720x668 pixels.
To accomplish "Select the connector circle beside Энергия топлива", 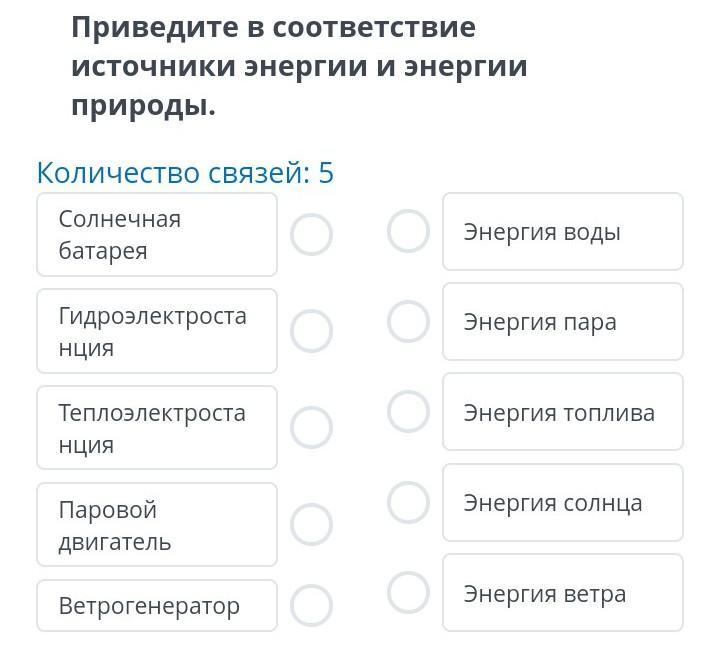I will point(408,411).
